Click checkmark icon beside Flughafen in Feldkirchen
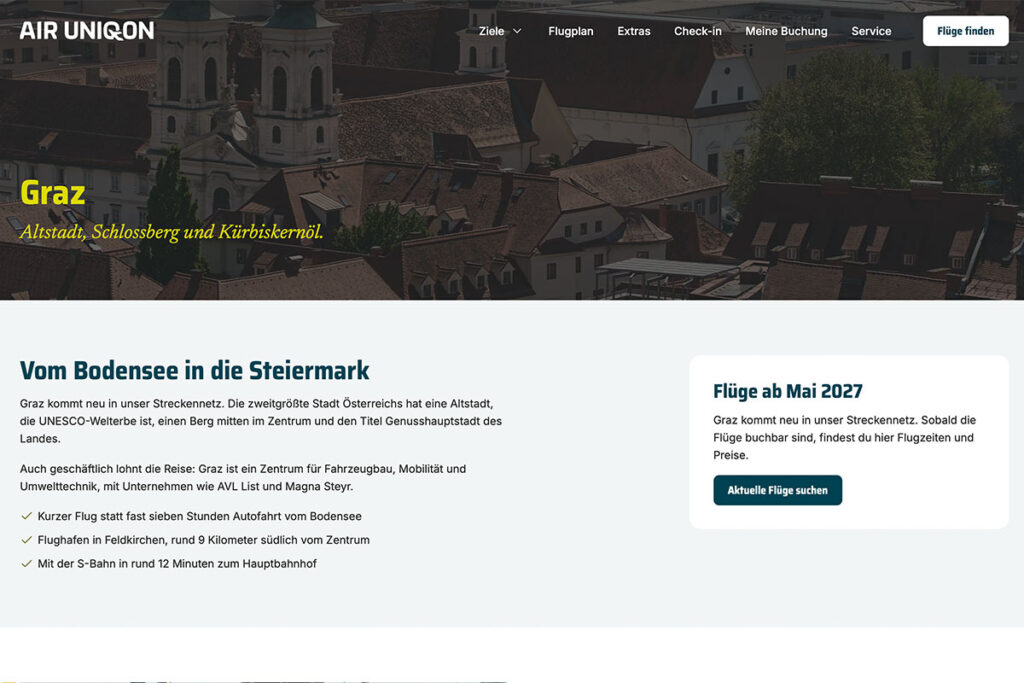Screen dimensions: 1024x683 pos(26,539)
